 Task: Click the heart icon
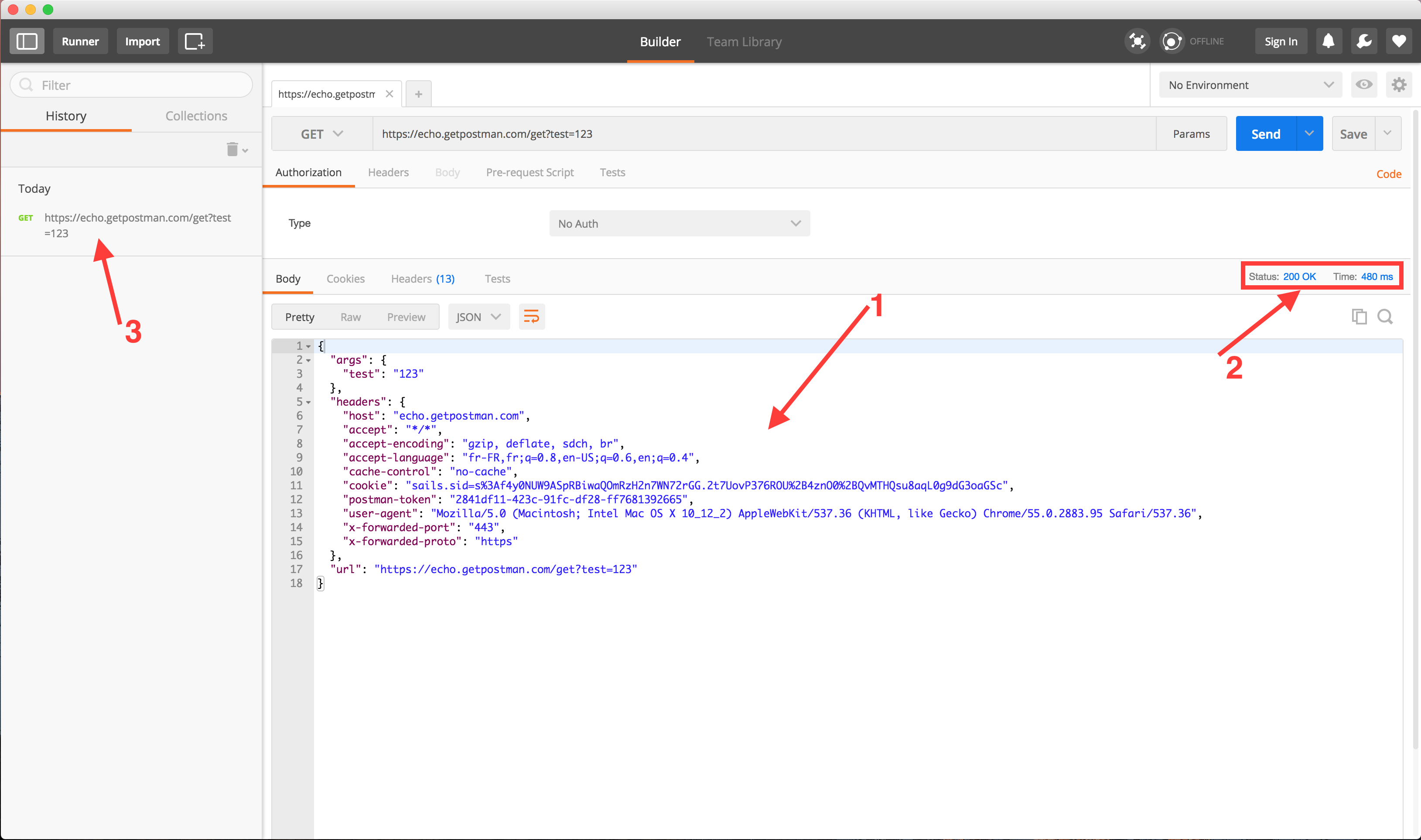coord(1399,41)
